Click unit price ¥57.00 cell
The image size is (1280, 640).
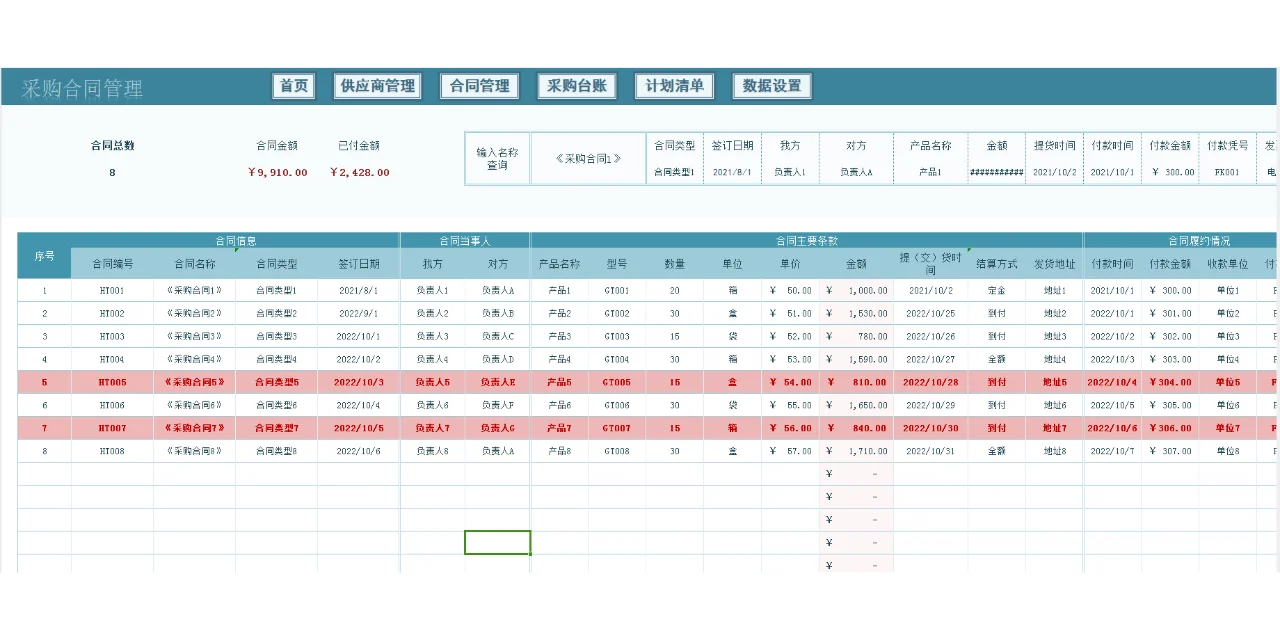790,451
